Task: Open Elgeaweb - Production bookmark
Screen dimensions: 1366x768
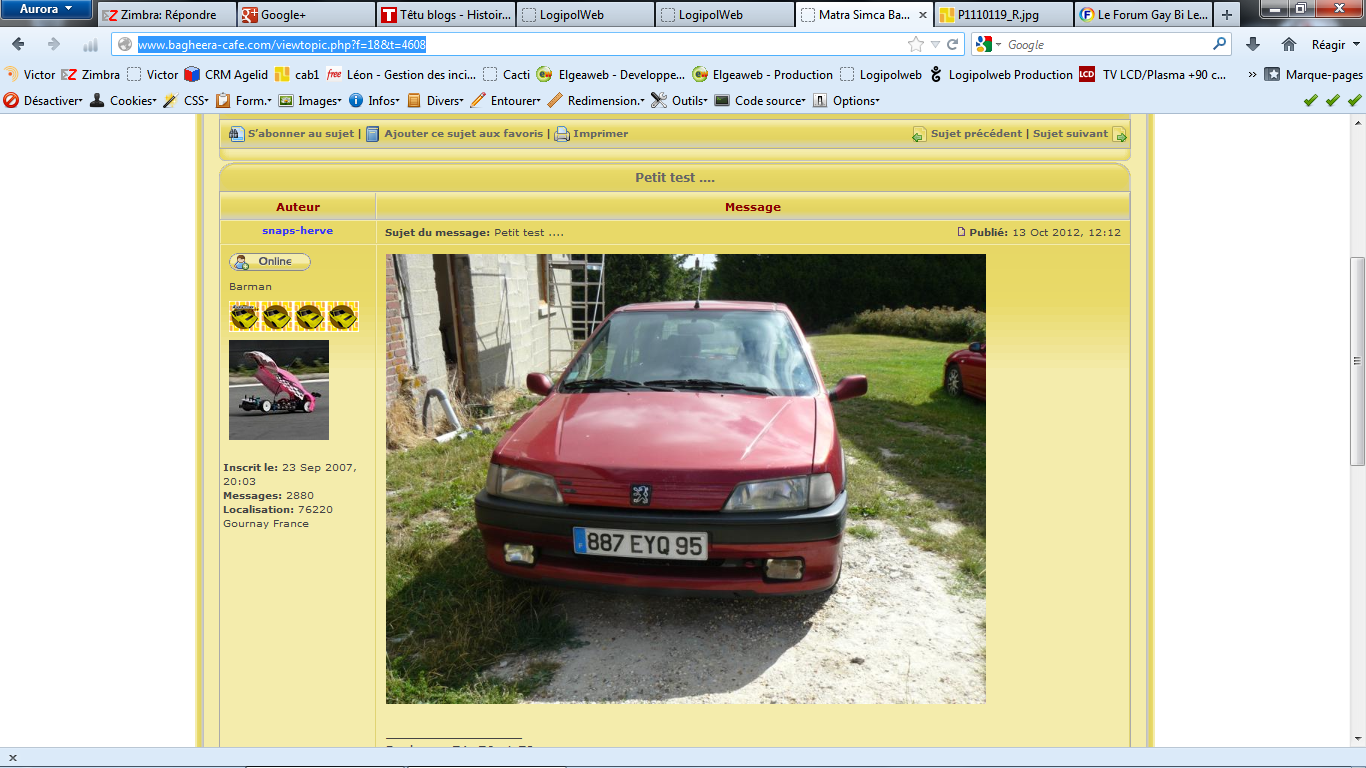Action: (x=763, y=74)
